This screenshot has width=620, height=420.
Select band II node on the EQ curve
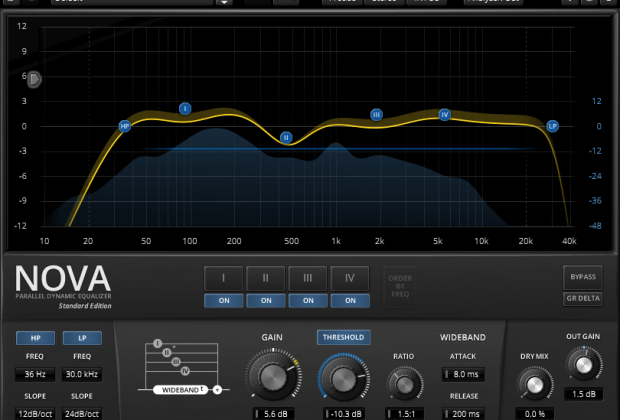pos(286,138)
